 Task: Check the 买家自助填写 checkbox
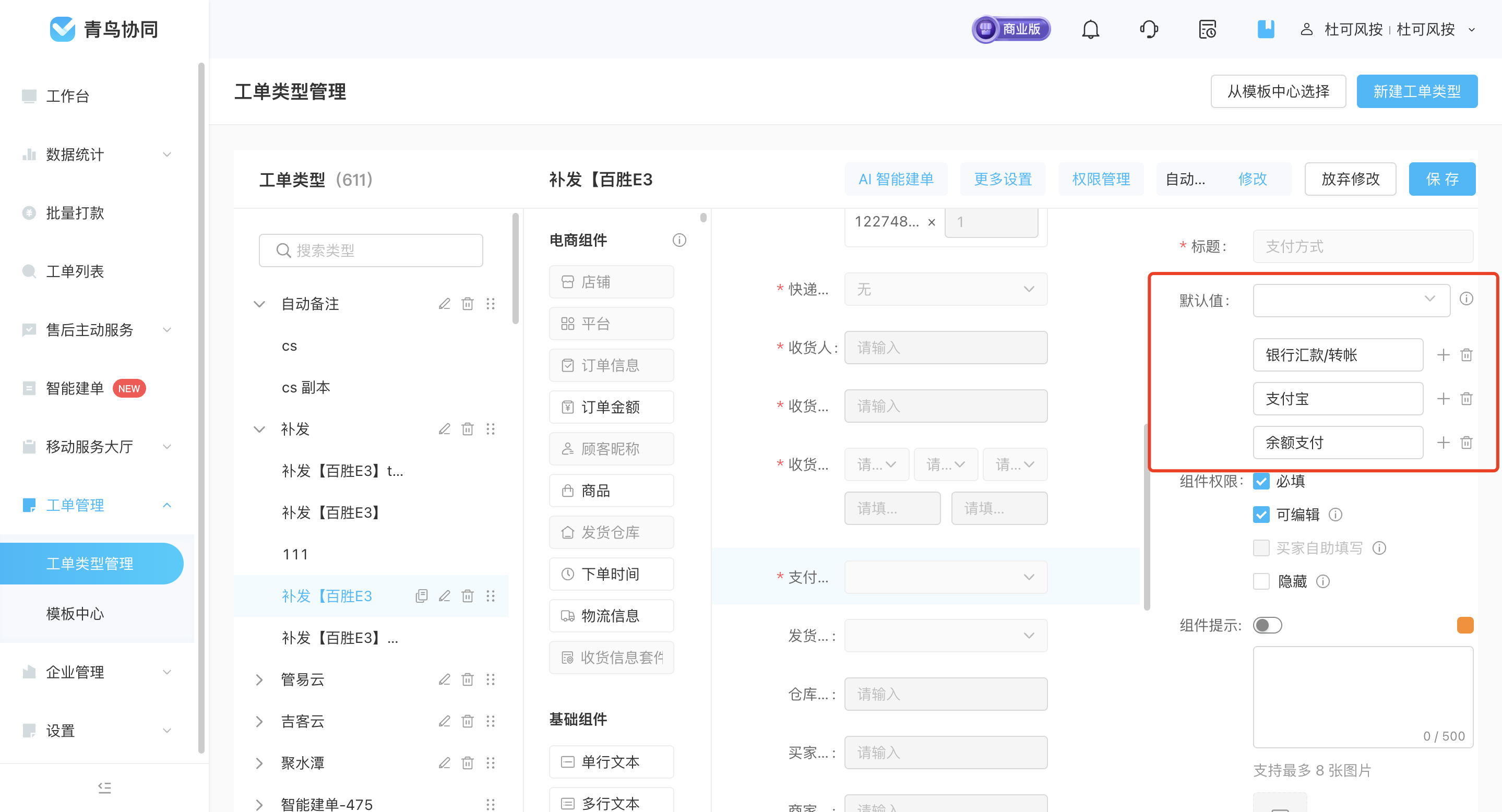pos(1261,548)
